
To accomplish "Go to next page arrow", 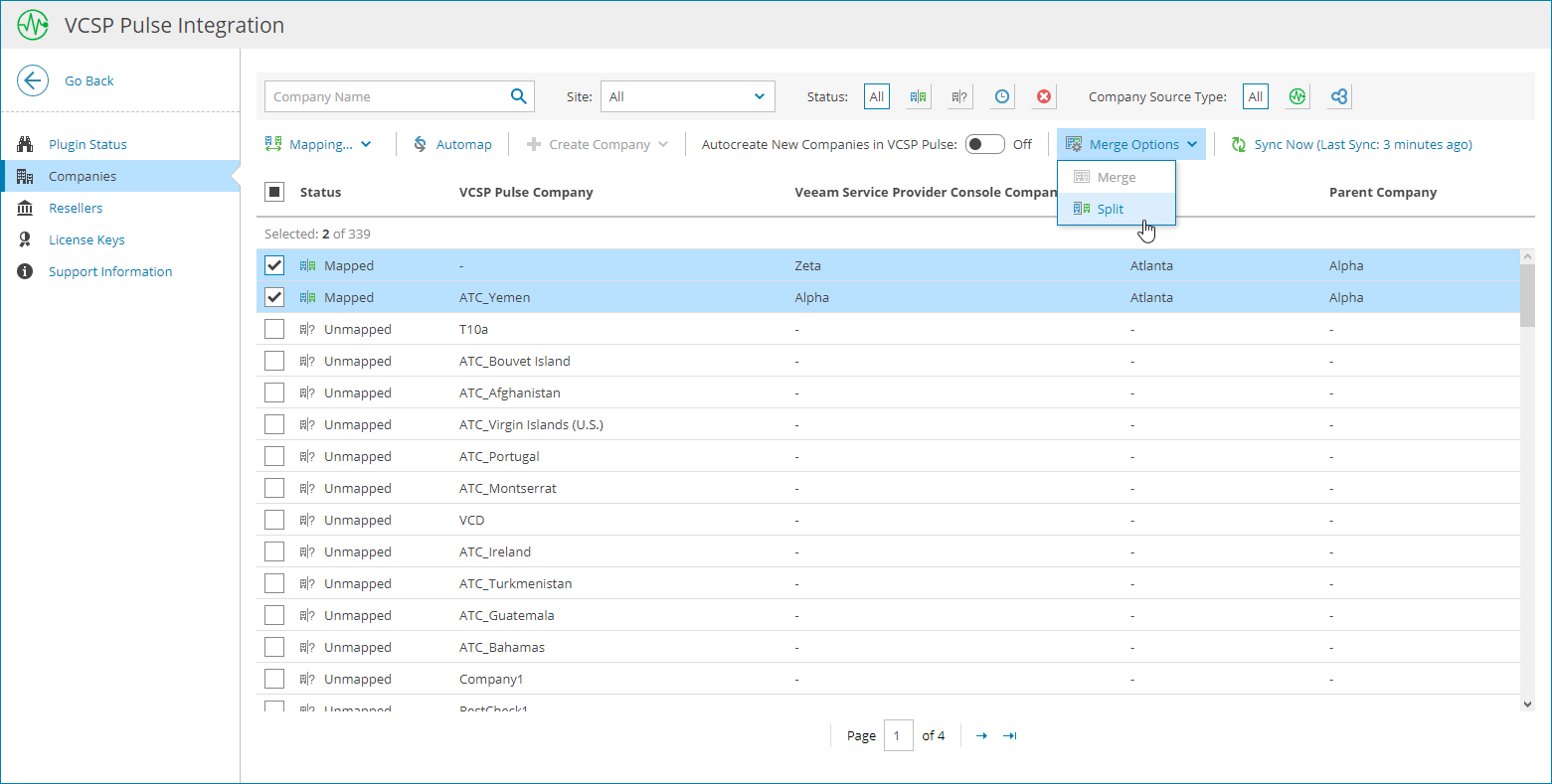I will 981,735.
